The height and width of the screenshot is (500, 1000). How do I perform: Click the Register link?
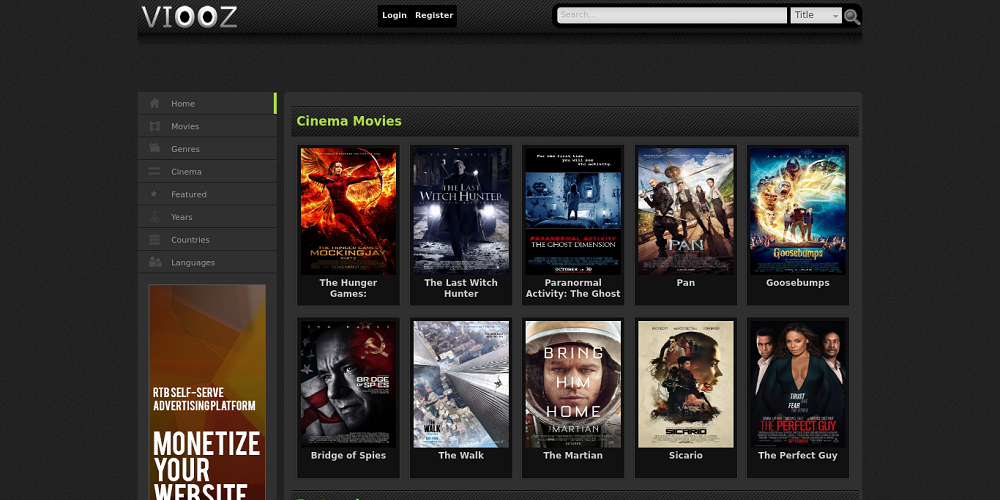coord(434,15)
